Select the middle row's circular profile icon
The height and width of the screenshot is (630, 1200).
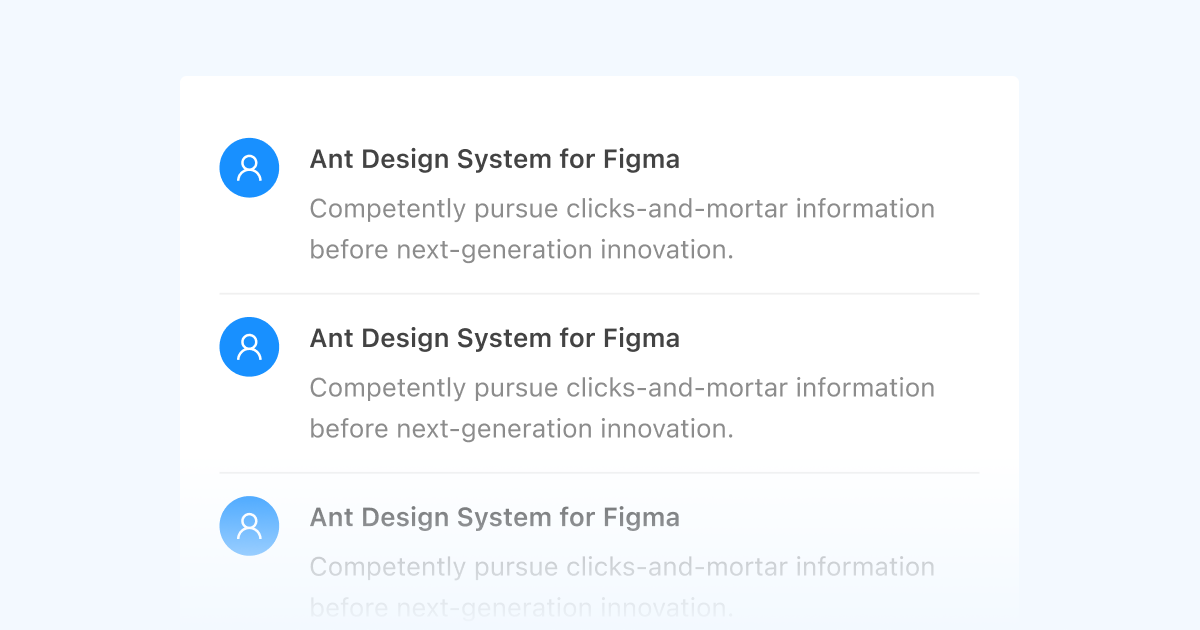pos(249,346)
